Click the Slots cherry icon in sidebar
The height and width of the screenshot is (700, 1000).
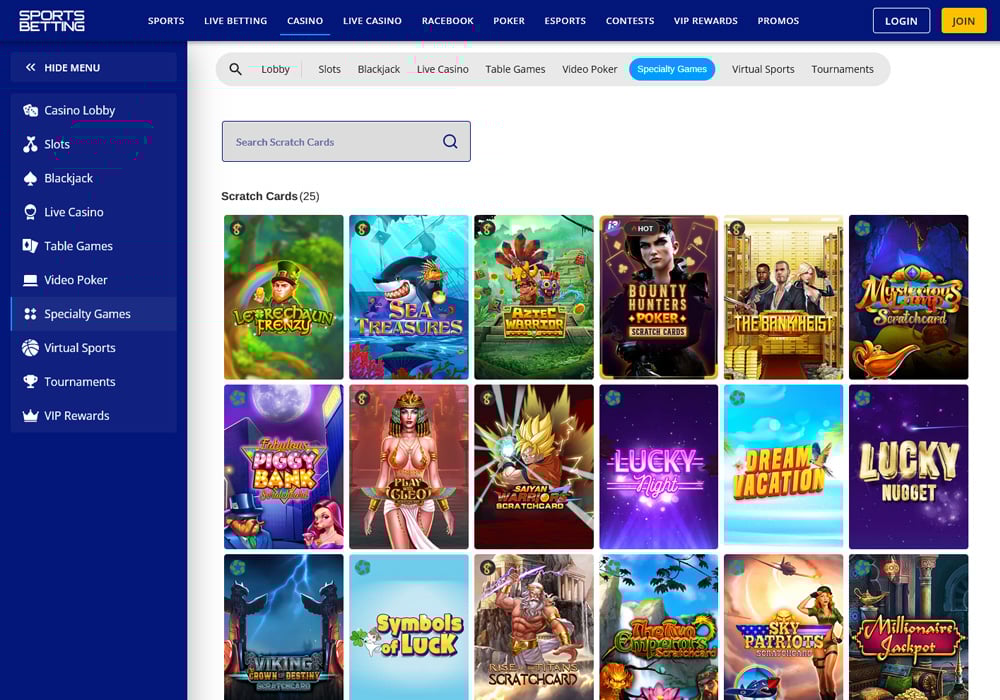(x=30, y=144)
